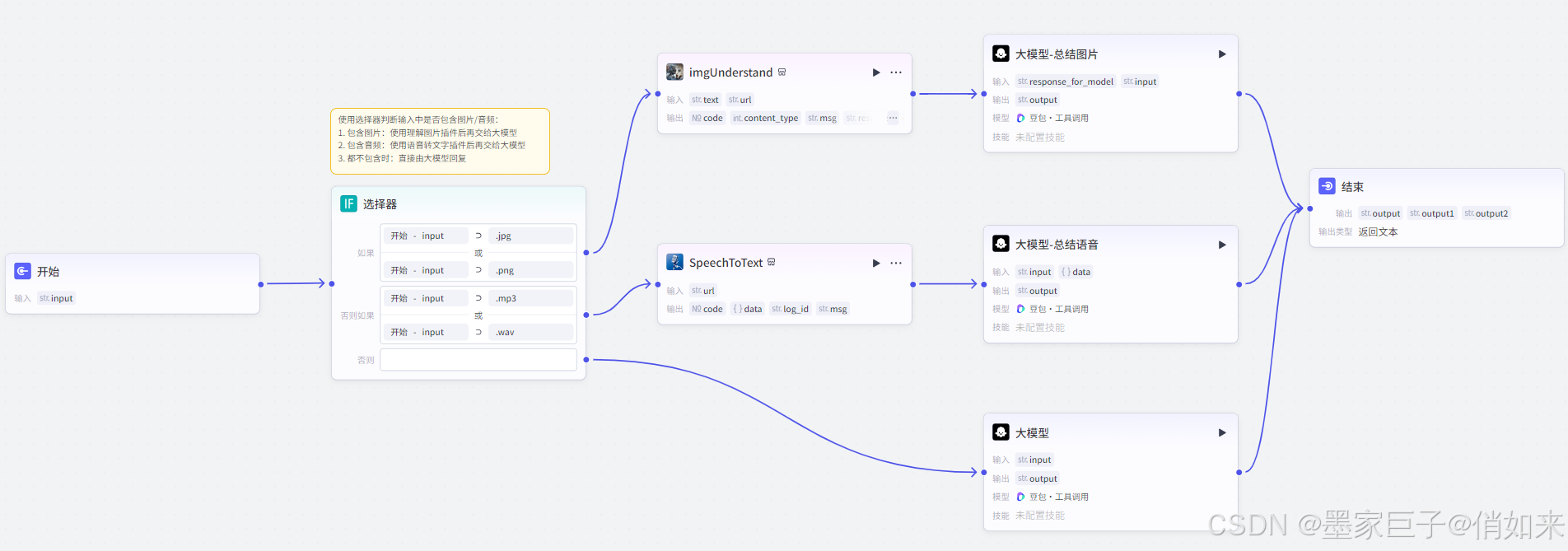Click the log_id output tag in SpeechToText
This screenshot has width=1568, height=551.
click(x=790, y=309)
